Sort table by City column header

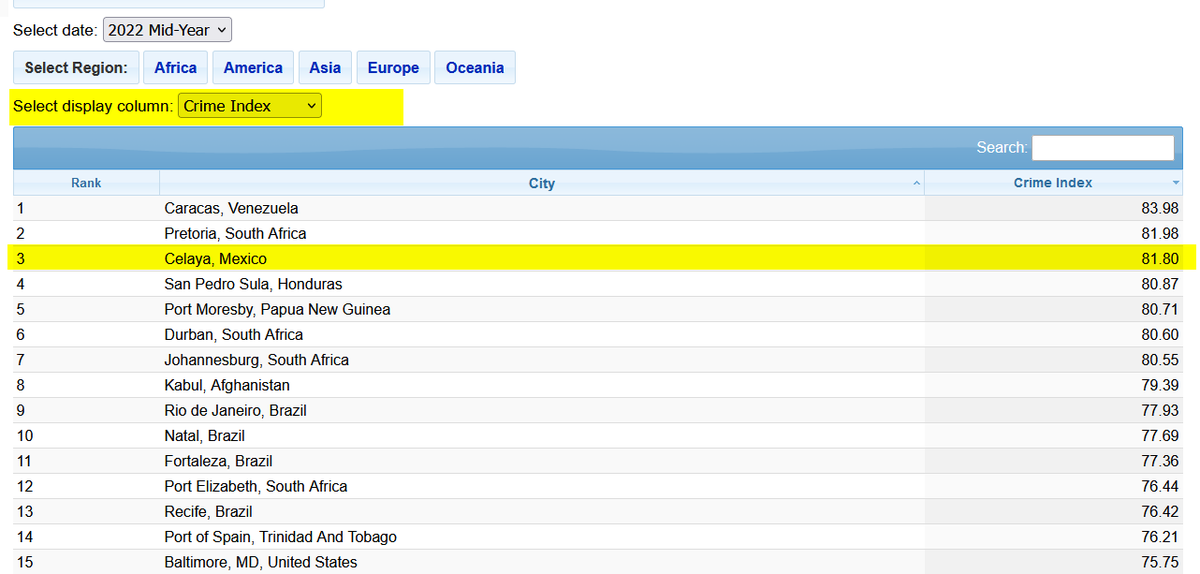[542, 183]
